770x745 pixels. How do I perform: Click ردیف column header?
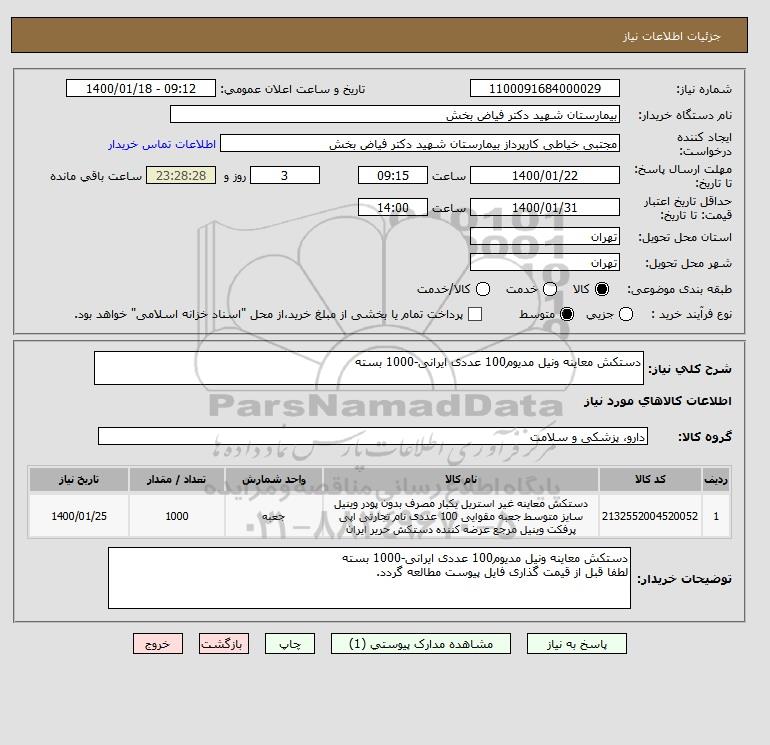pos(716,479)
